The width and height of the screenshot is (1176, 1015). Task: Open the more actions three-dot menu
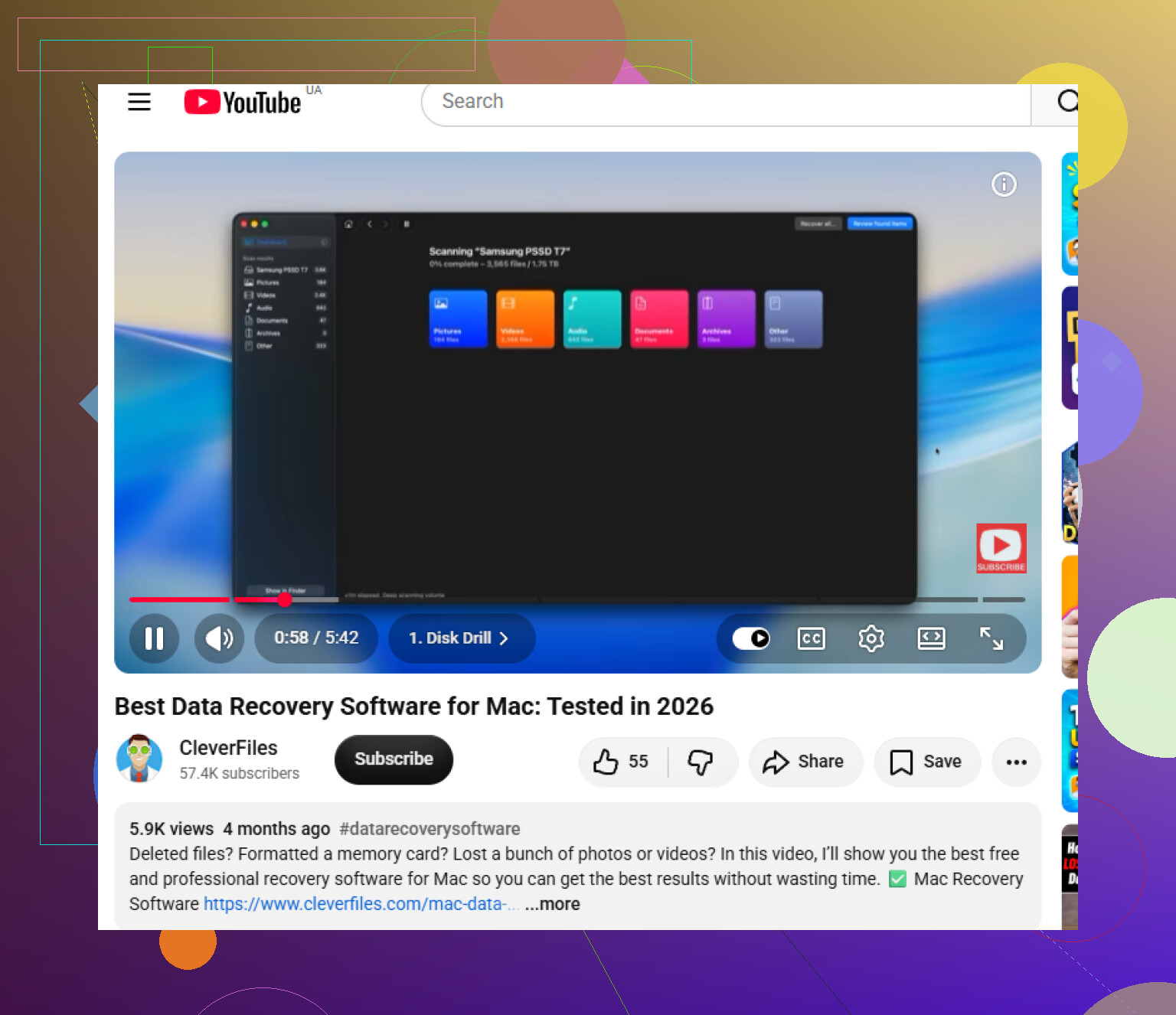pyautogui.click(x=1016, y=762)
